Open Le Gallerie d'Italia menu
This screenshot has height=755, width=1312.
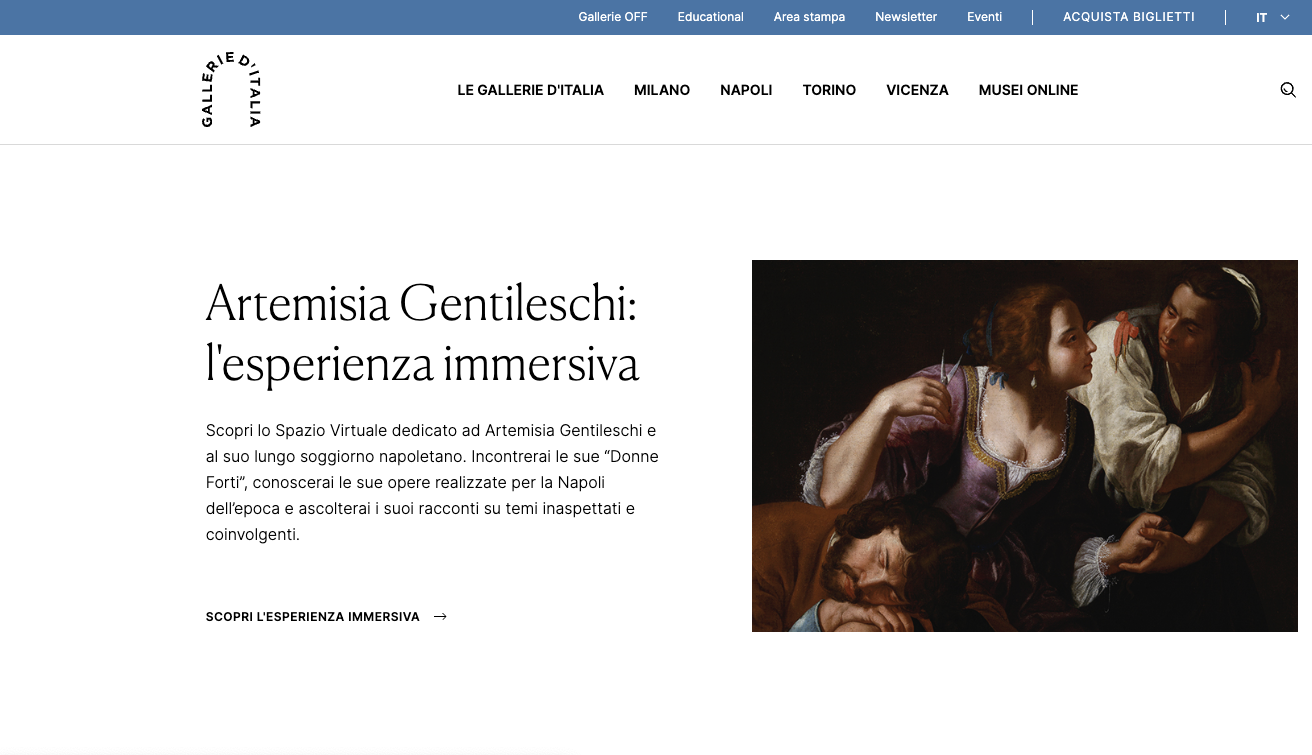531,90
